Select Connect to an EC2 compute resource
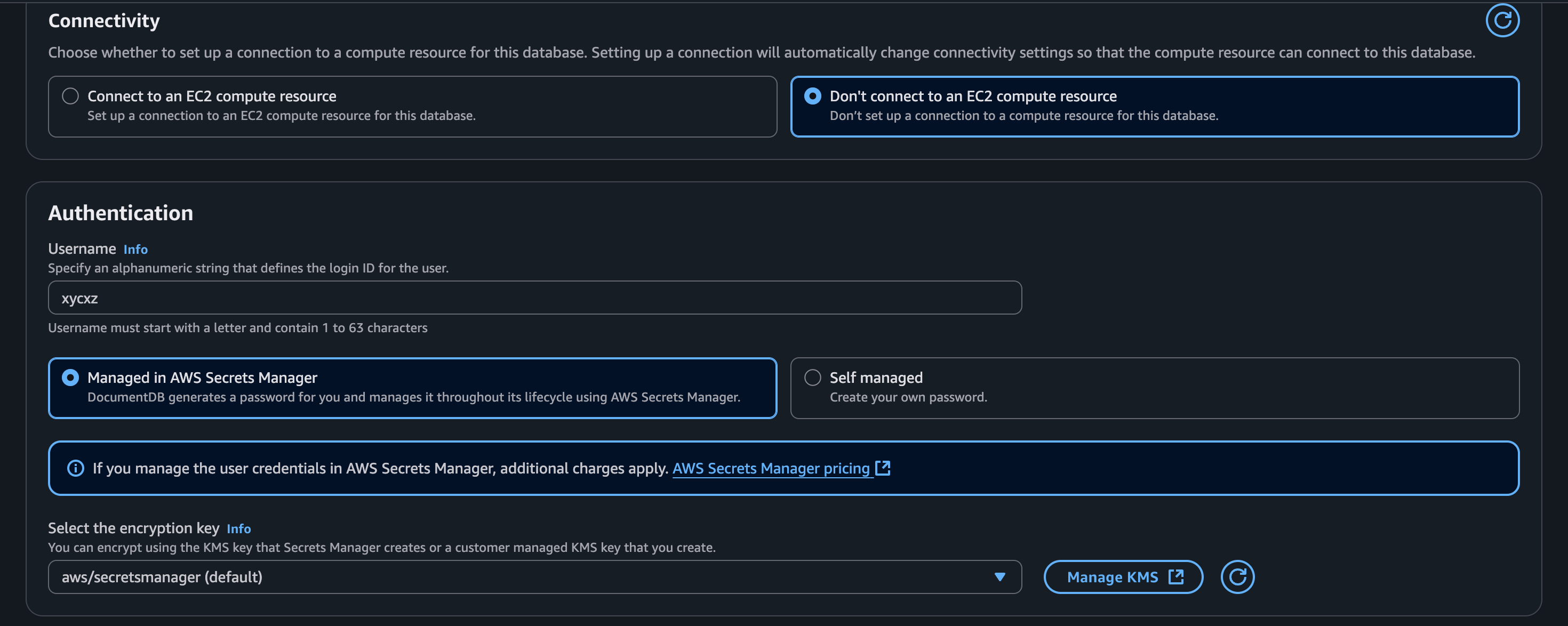 click(x=70, y=96)
